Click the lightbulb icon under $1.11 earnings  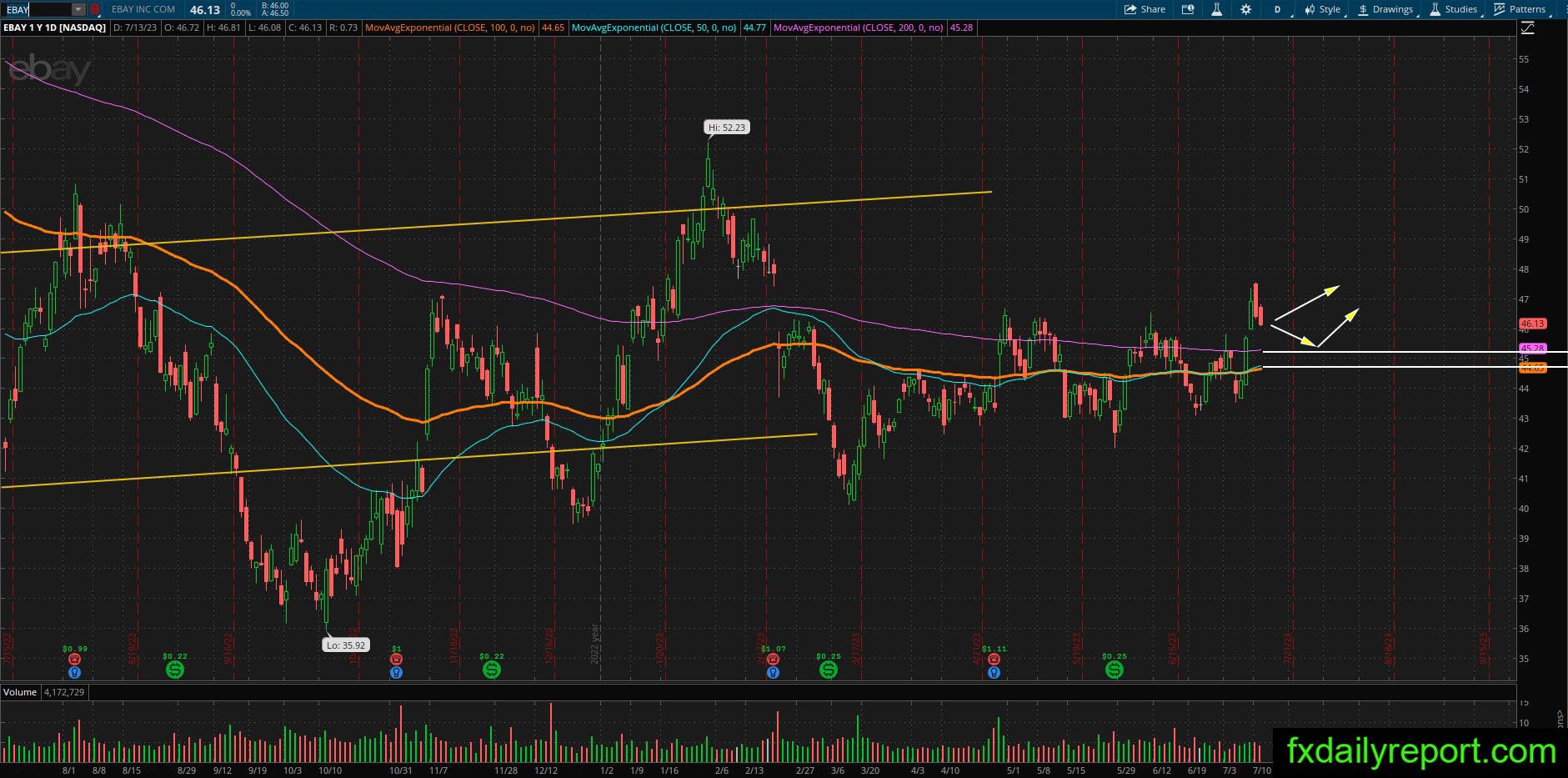pyautogui.click(x=994, y=672)
